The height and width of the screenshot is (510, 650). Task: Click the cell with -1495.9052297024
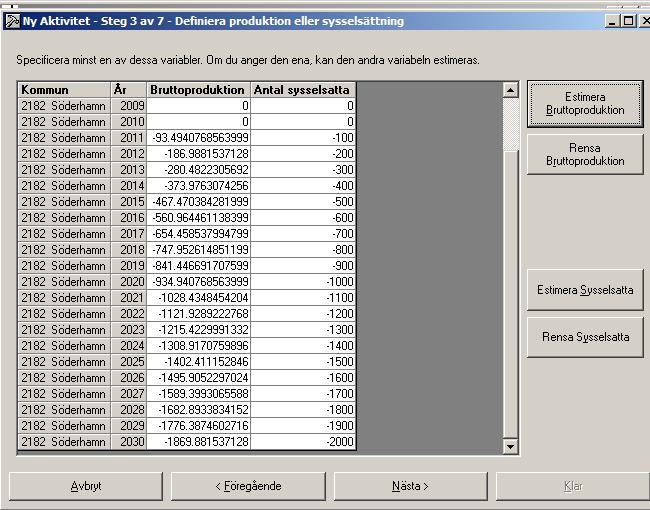pyautogui.click(x=199, y=378)
